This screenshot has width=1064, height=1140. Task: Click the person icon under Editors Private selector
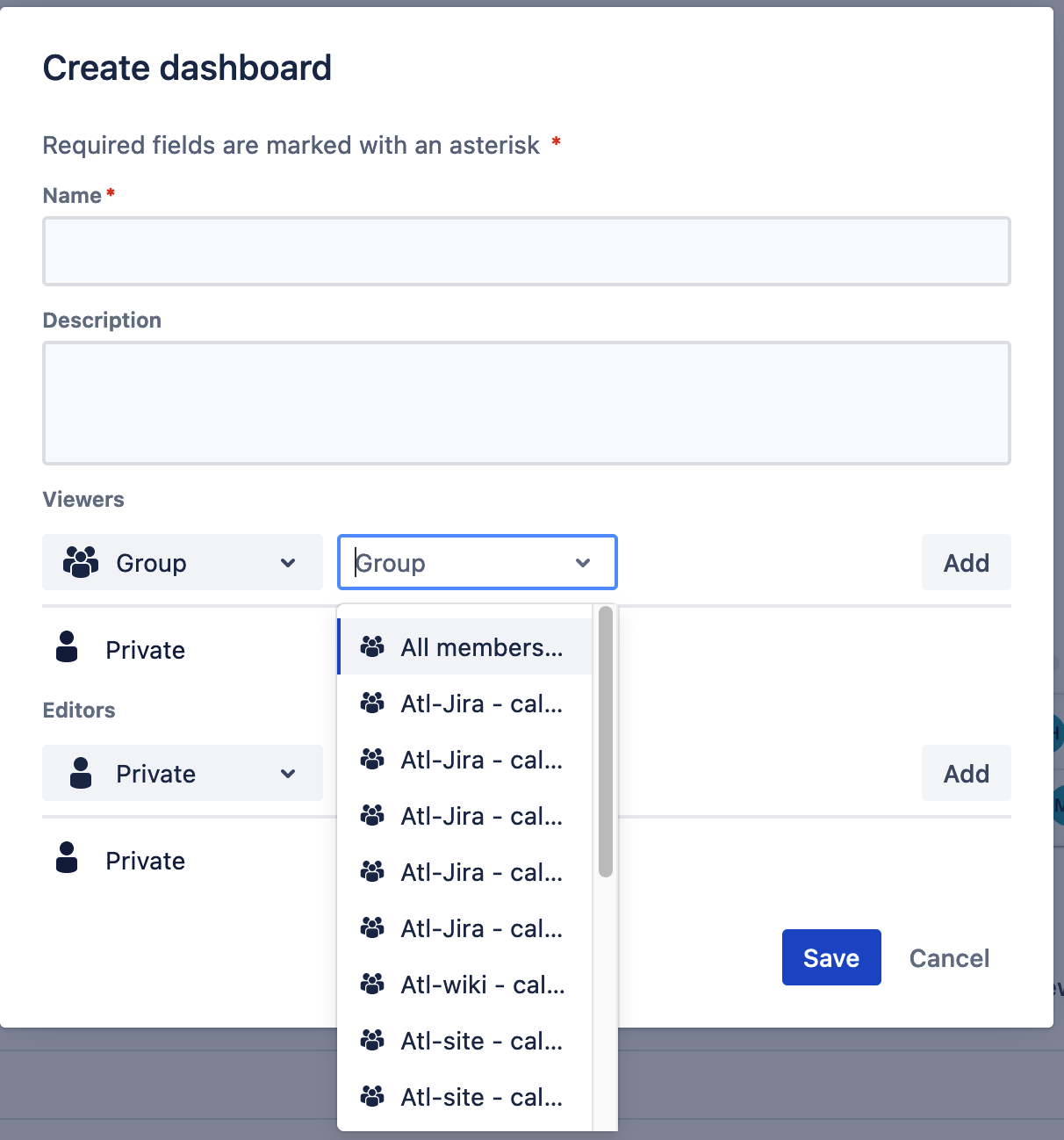80,773
